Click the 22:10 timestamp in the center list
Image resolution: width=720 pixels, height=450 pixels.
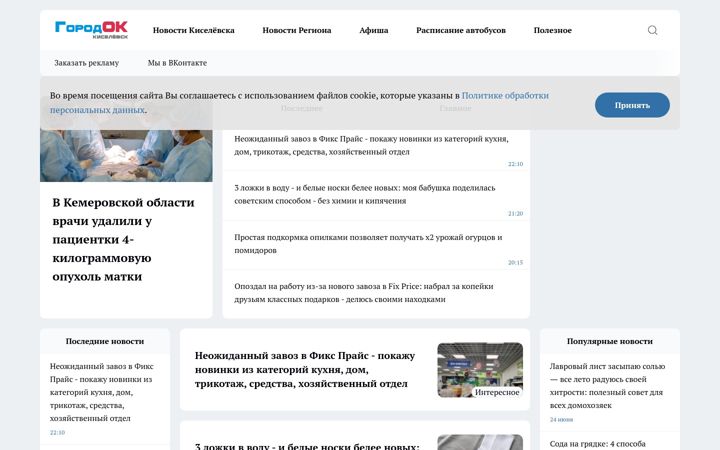pos(515,164)
